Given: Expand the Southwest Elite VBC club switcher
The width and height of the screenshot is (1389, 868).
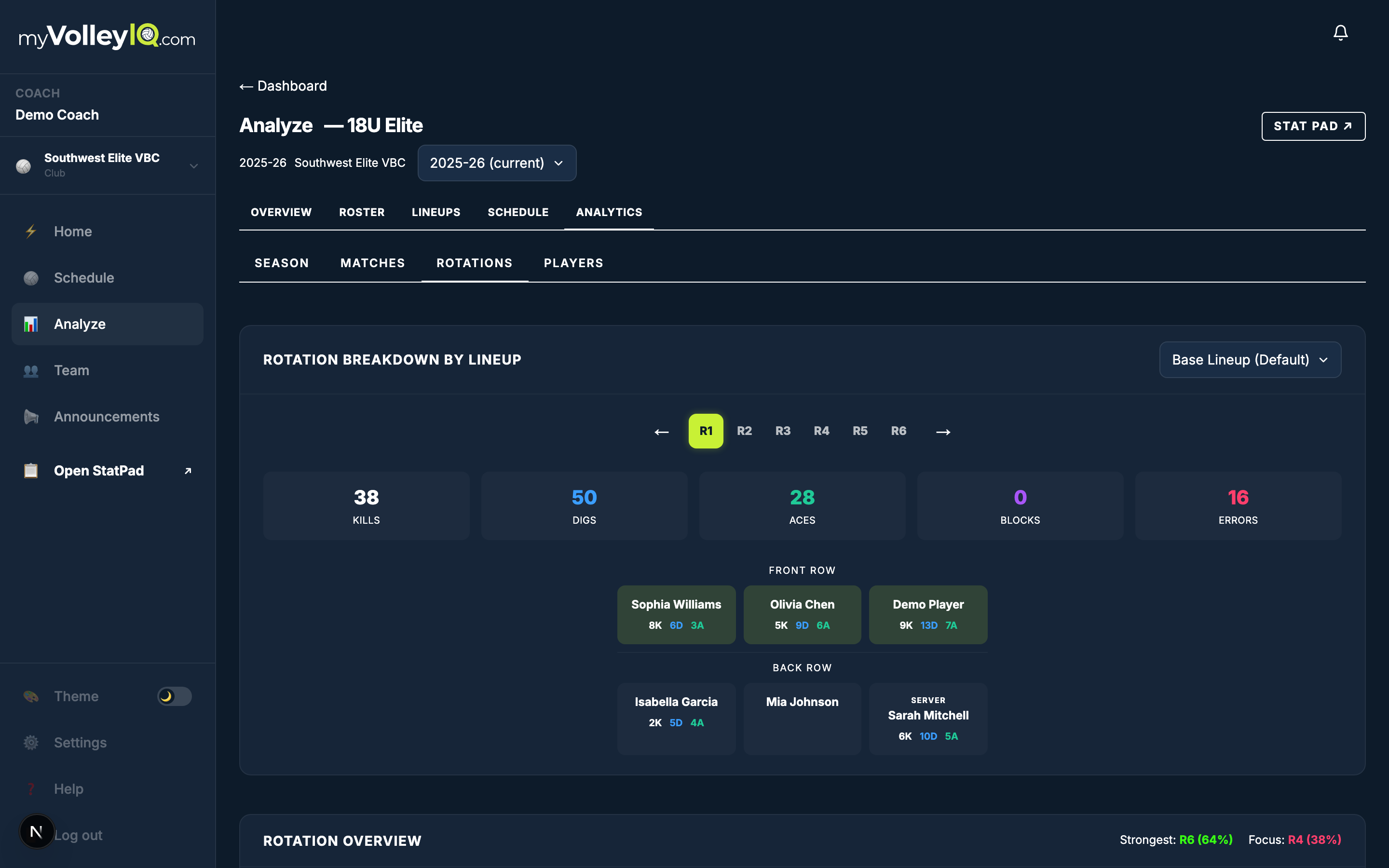Looking at the screenshot, I should click(x=108, y=165).
